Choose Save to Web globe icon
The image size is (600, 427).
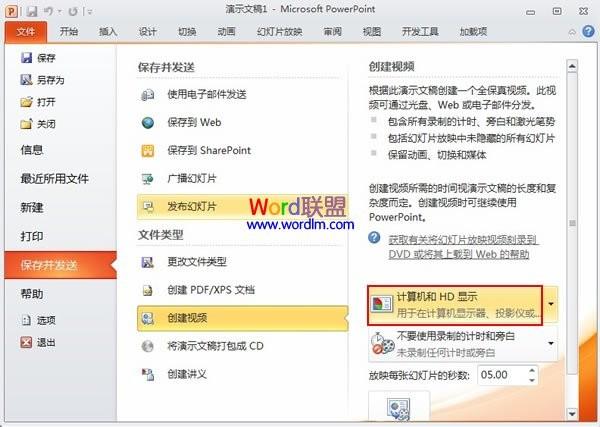click(147, 123)
